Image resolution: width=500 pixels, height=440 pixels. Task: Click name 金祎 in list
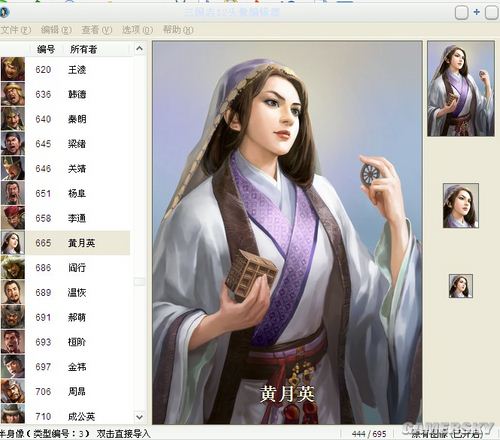pos(77,367)
